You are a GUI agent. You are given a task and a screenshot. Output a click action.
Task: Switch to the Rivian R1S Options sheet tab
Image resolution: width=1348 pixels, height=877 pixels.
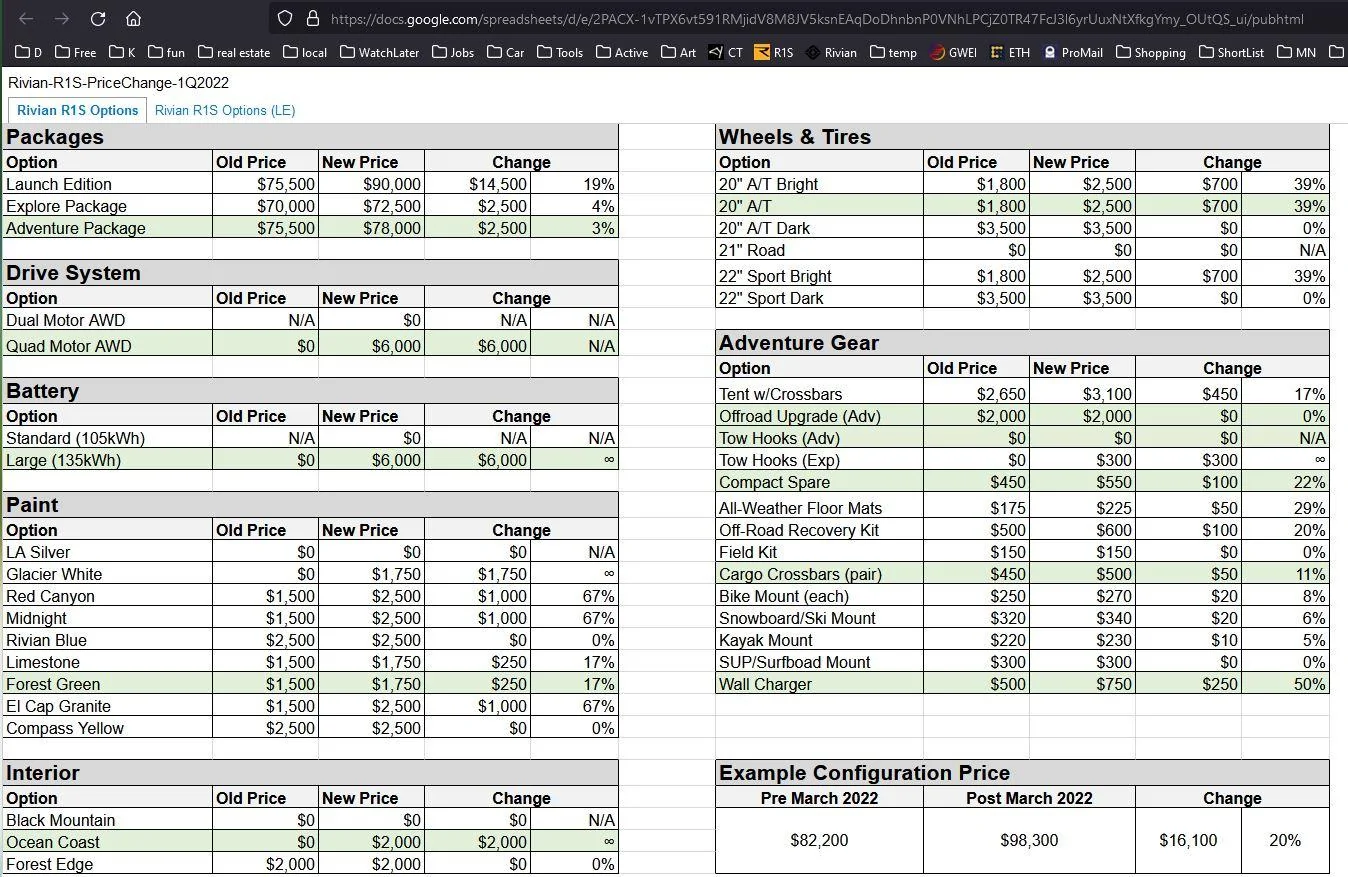coord(77,110)
